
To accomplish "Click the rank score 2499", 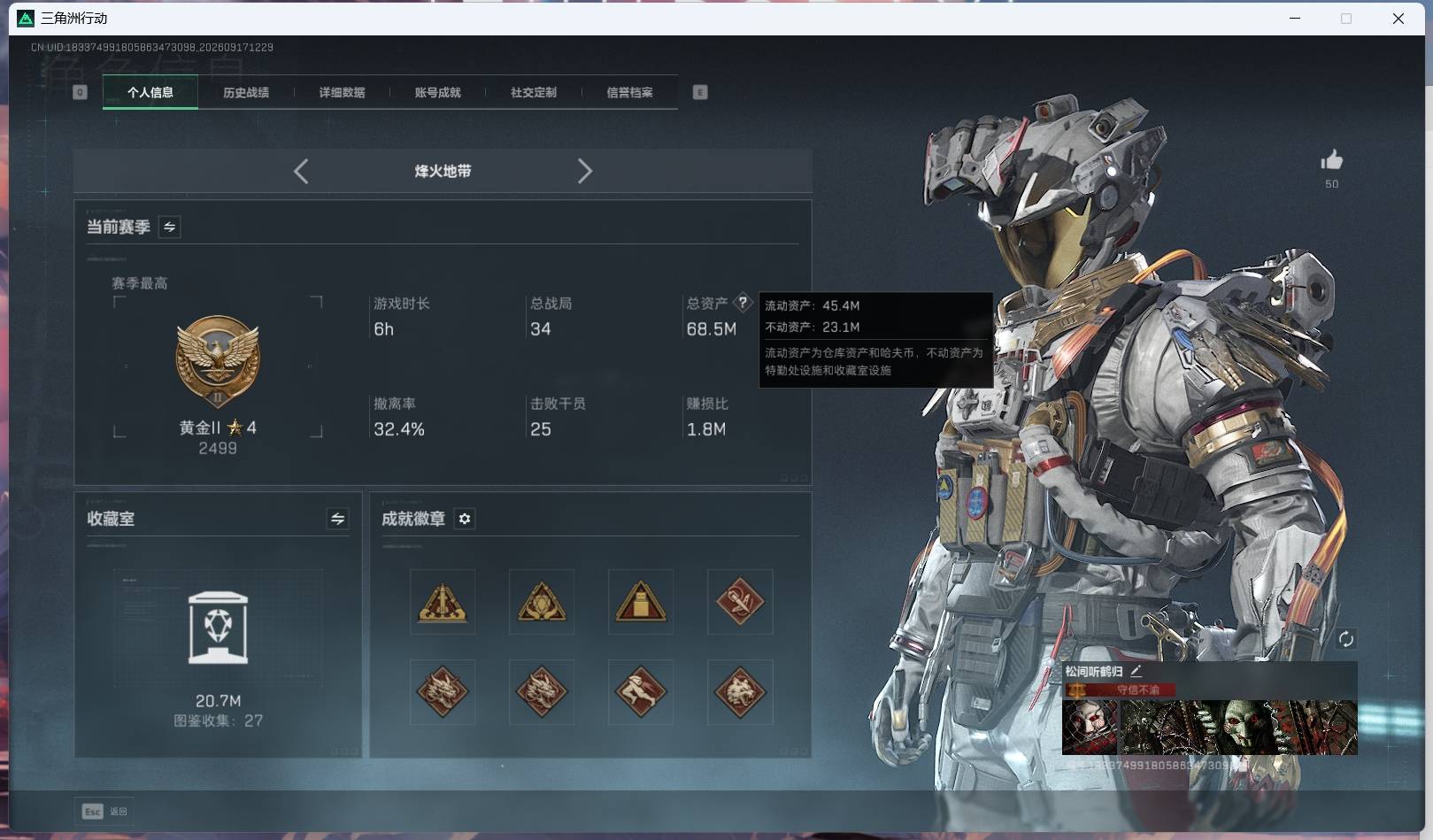I will (x=218, y=449).
